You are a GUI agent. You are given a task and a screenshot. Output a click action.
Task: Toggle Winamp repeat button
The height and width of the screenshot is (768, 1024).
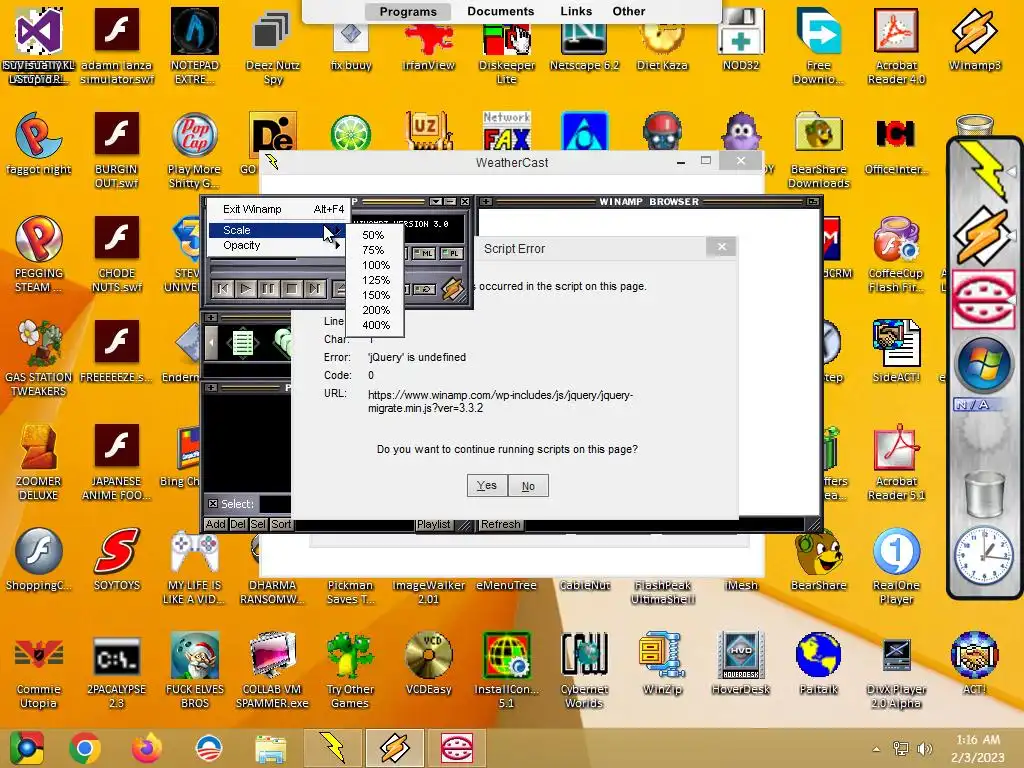pos(425,289)
